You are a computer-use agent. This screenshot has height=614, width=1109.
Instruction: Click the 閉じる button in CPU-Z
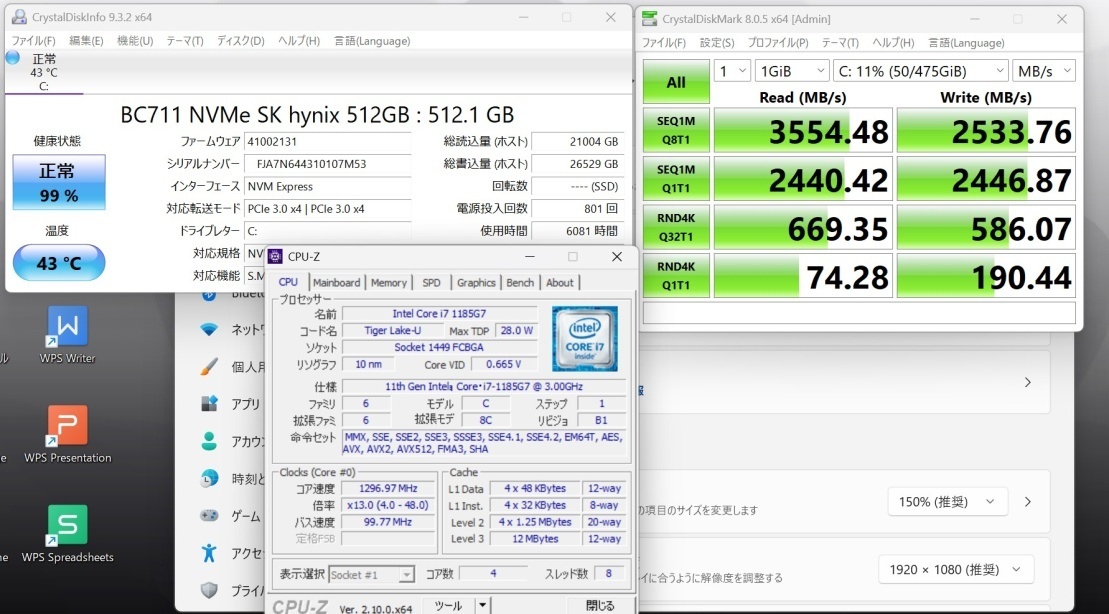click(x=600, y=606)
